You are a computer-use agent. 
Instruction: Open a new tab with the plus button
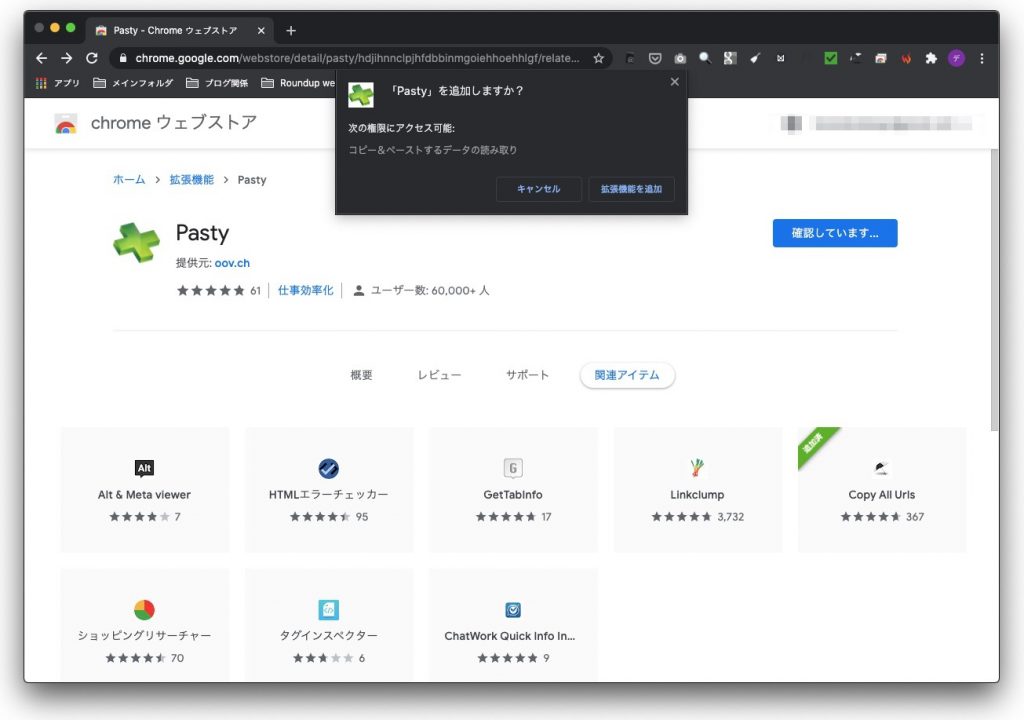tap(291, 31)
